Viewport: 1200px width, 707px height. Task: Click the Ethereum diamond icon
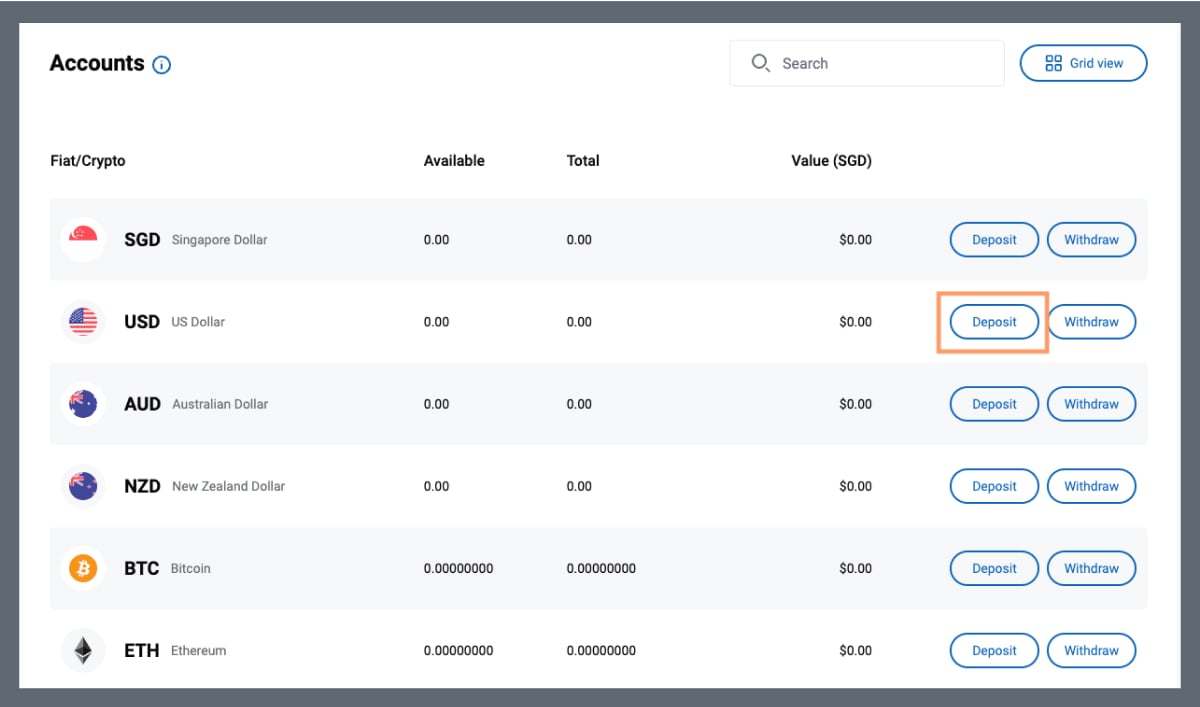pos(83,651)
